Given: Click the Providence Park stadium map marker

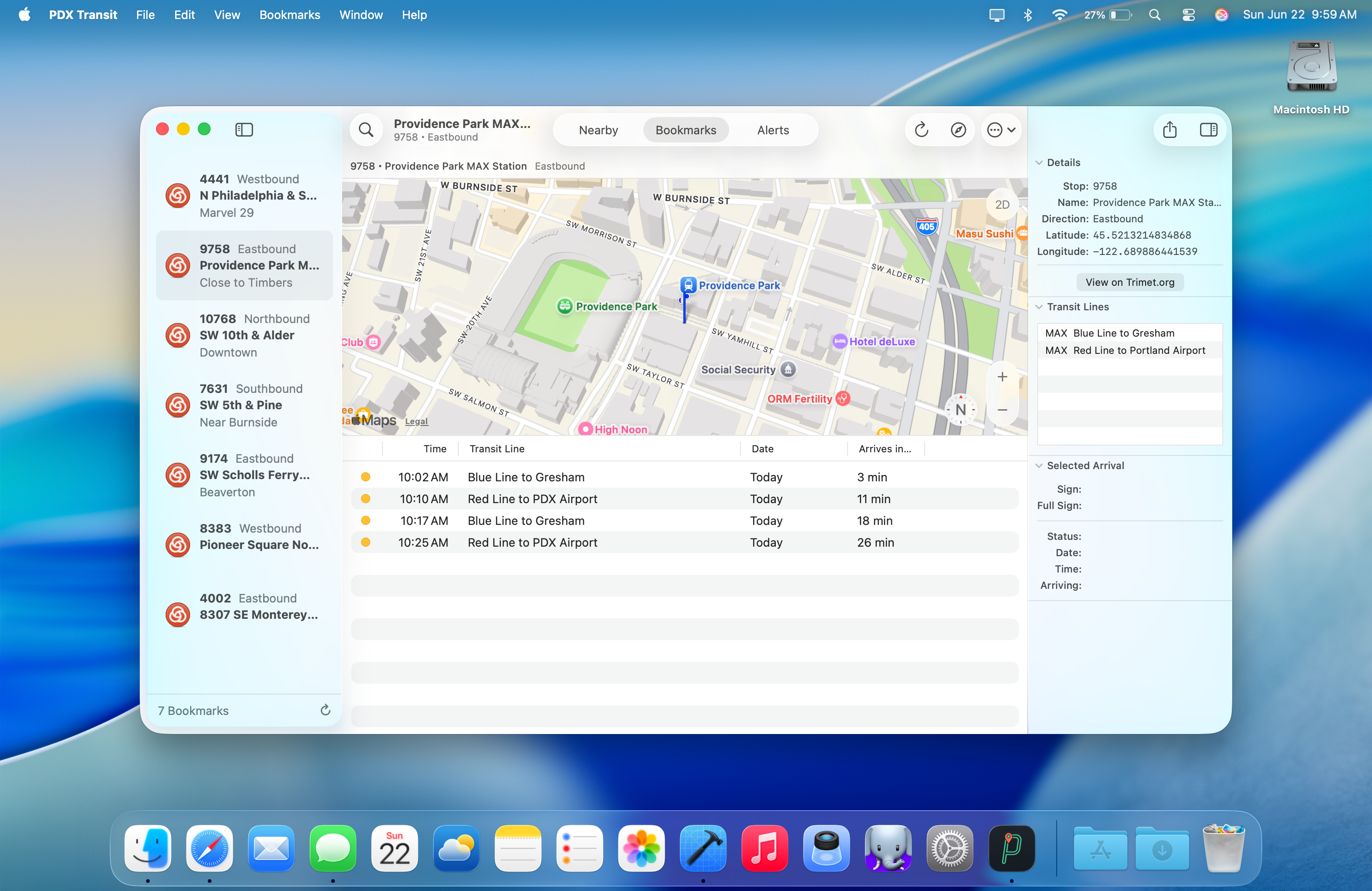Looking at the screenshot, I should coord(564,306).
